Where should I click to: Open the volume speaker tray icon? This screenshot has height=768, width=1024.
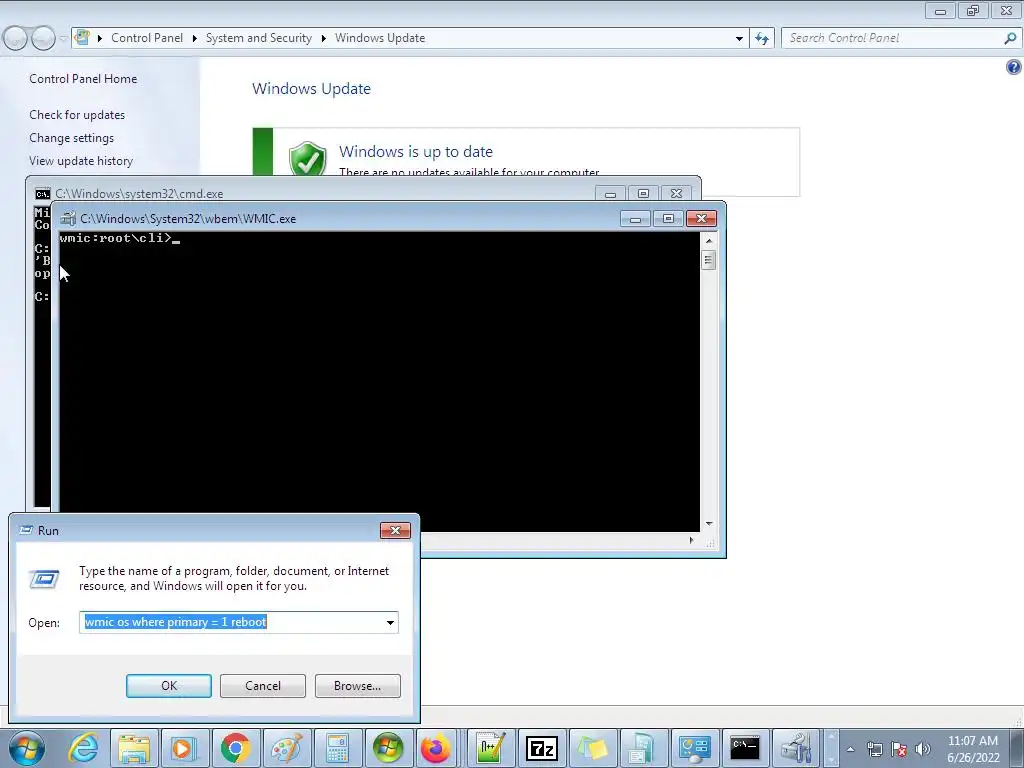923,749
